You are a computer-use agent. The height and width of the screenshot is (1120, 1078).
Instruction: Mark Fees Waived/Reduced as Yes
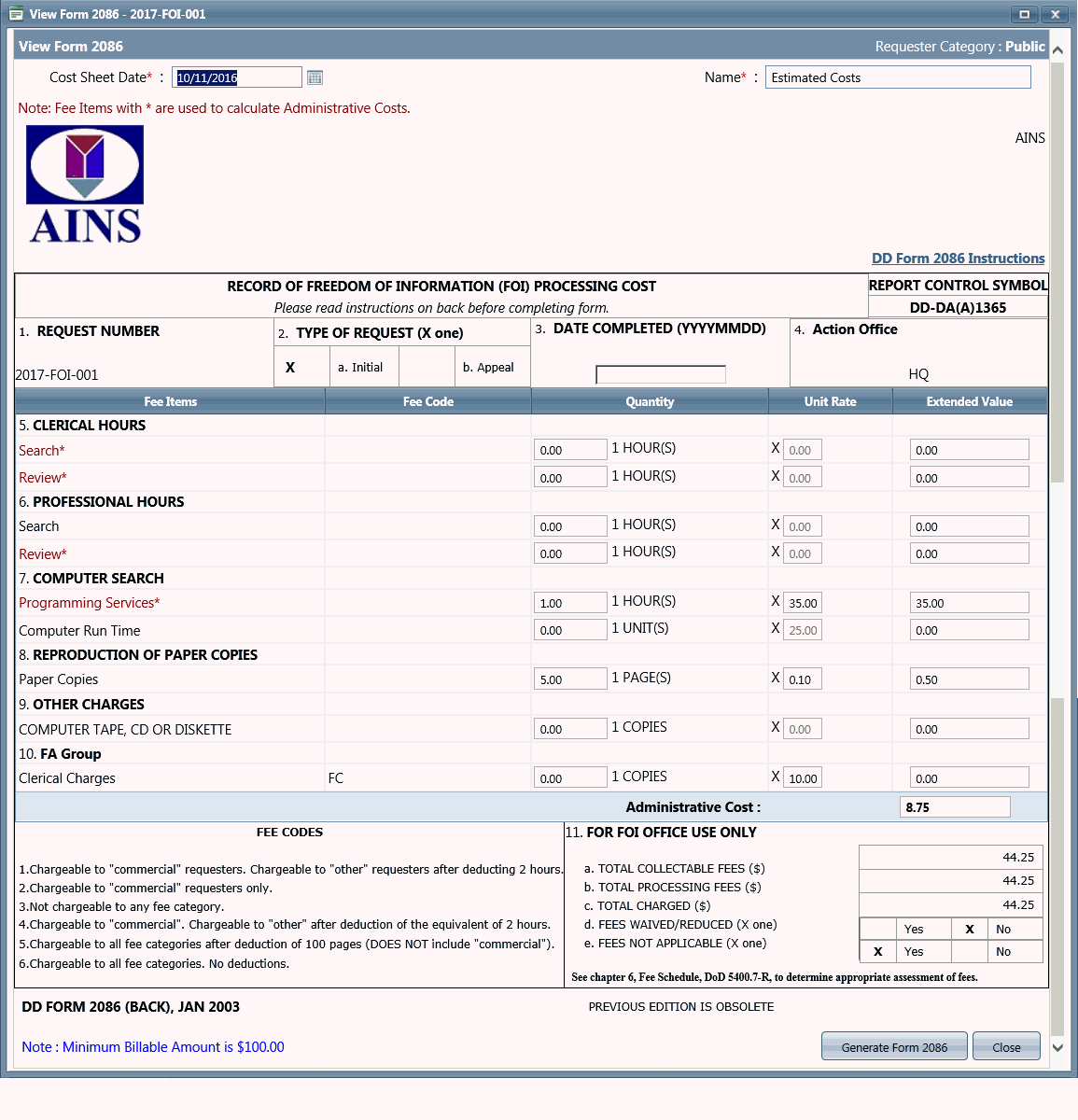point(877,929)
